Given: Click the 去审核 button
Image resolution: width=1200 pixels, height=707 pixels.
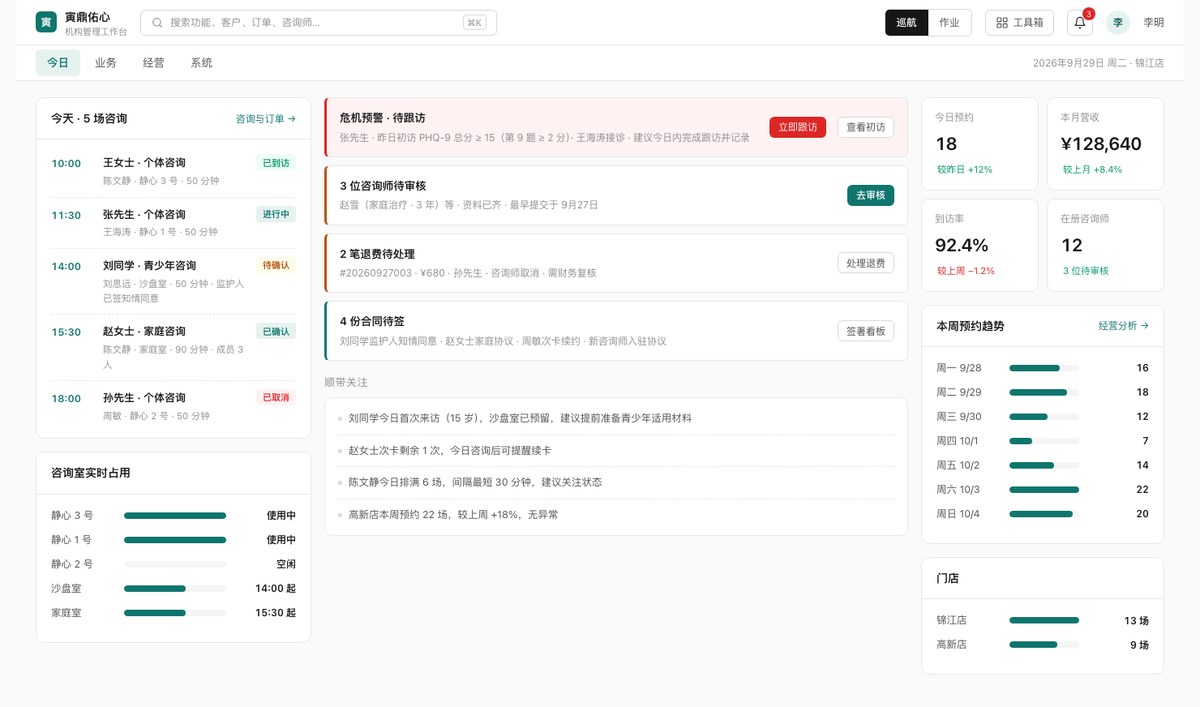Looking at the screenshot, I should click(870, 195).
